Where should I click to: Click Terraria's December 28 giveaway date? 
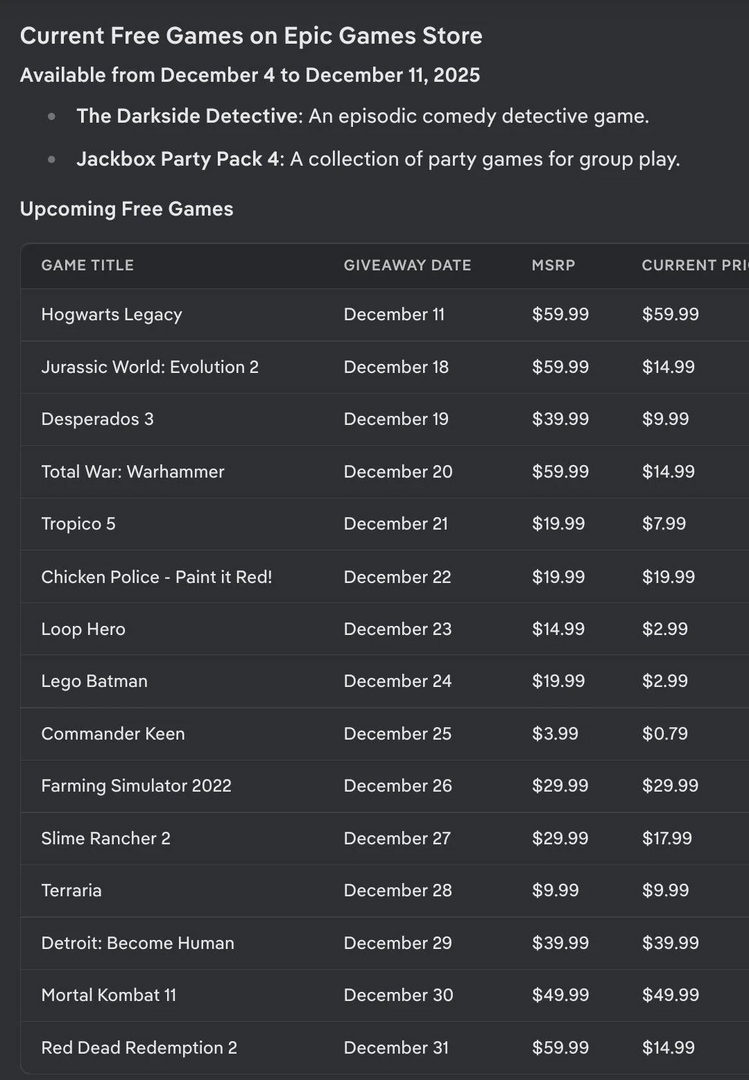tap(397, 890)
